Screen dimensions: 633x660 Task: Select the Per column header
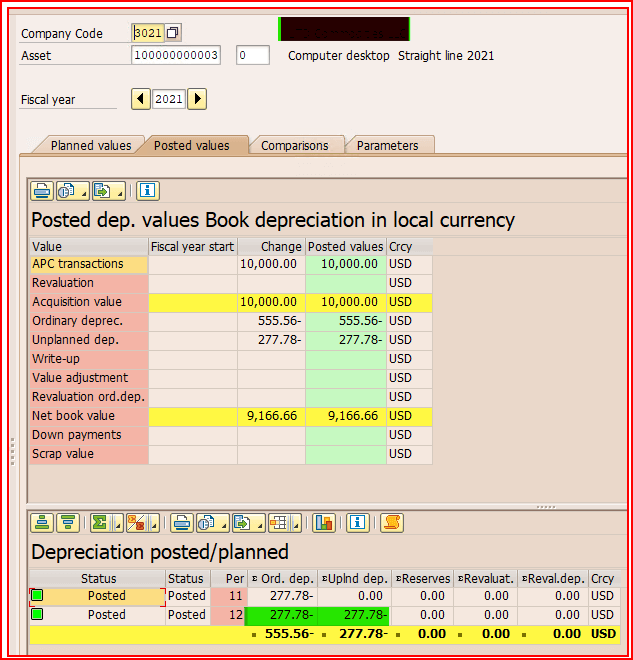[229, 579]
